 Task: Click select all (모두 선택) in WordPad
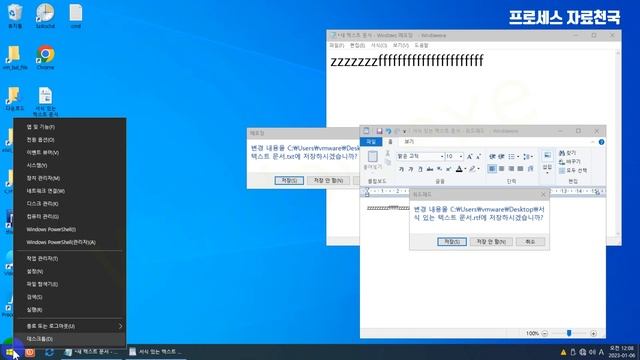(x=573, y=171)
